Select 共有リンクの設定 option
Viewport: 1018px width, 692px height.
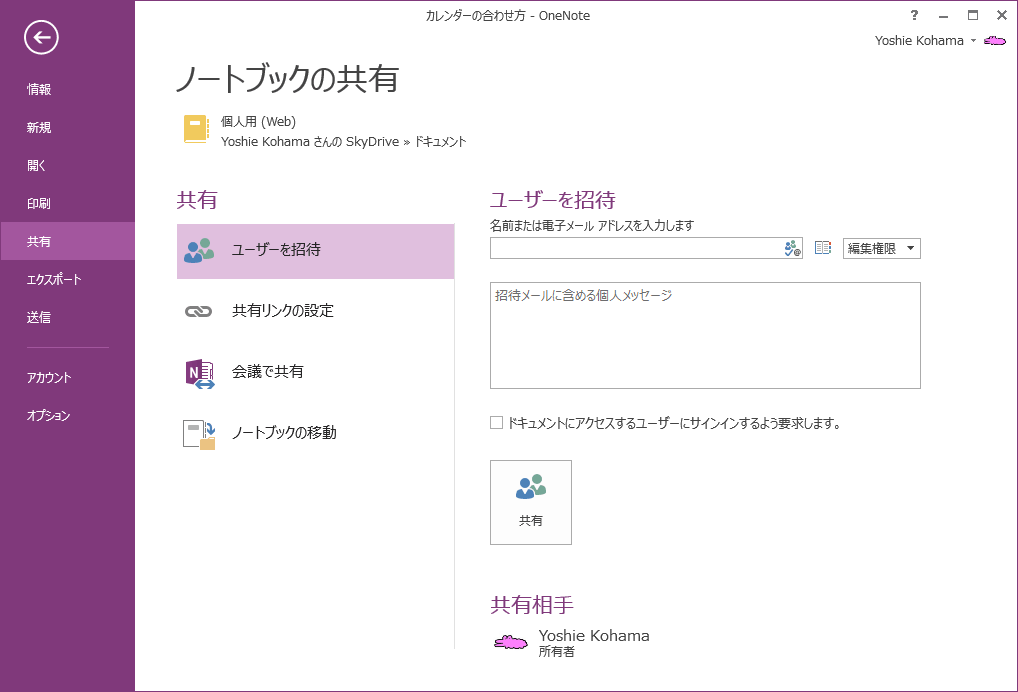(x=316, y=311)
